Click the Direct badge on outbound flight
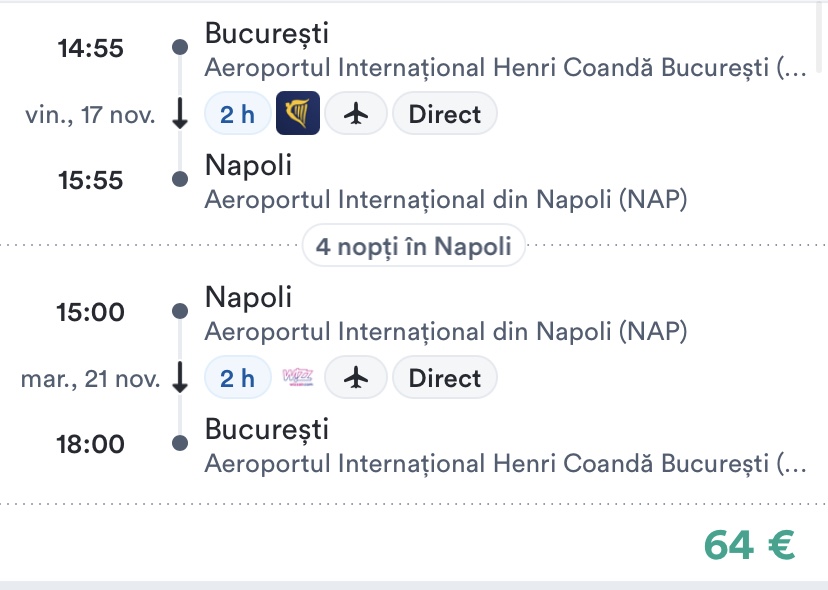Screen dimensions: 828x590 pos(445,114)
